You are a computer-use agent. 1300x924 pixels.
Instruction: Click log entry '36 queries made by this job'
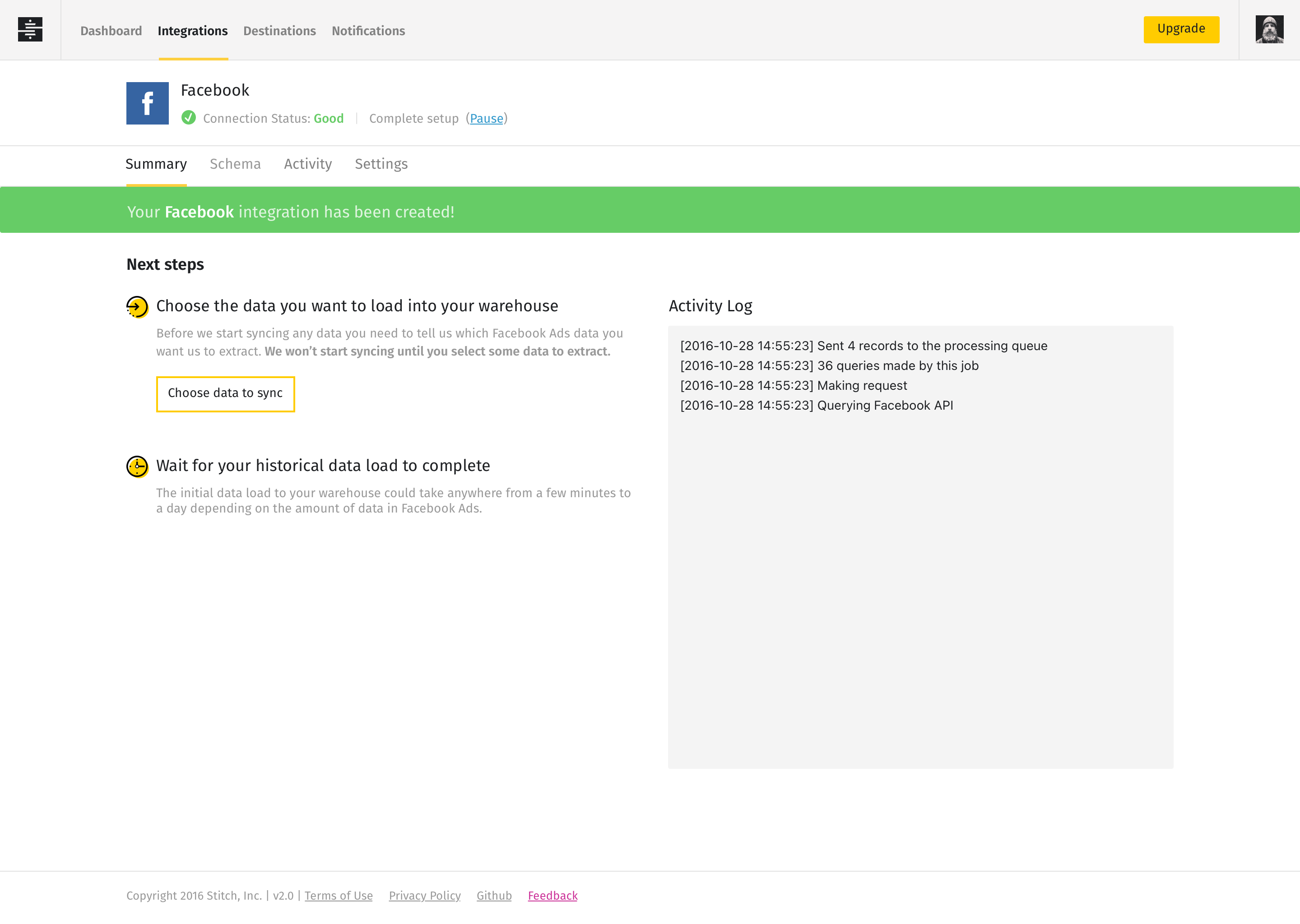(x=829, y=365)
